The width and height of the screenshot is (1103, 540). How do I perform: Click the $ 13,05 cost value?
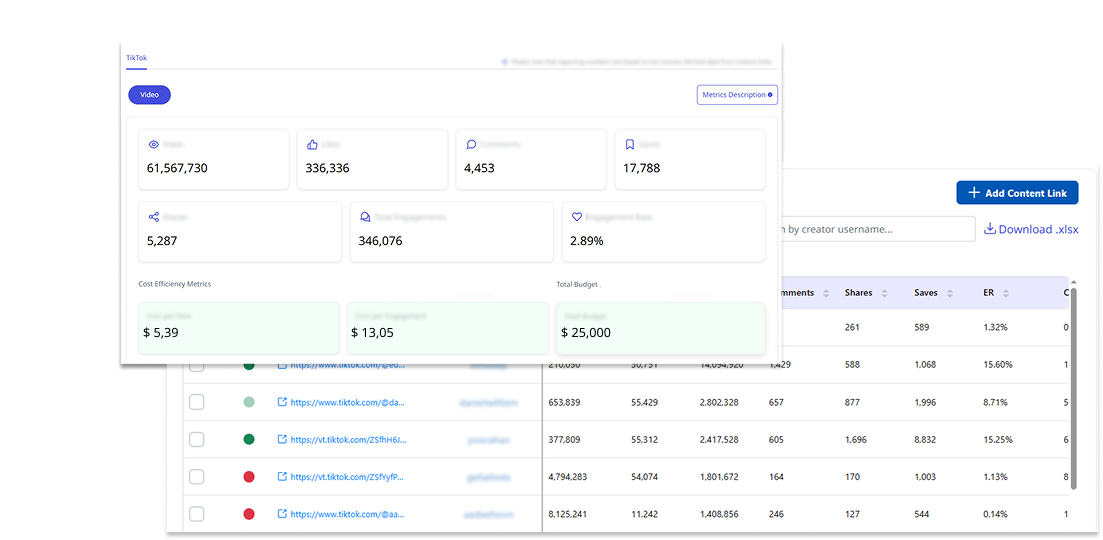pos(371,333)
